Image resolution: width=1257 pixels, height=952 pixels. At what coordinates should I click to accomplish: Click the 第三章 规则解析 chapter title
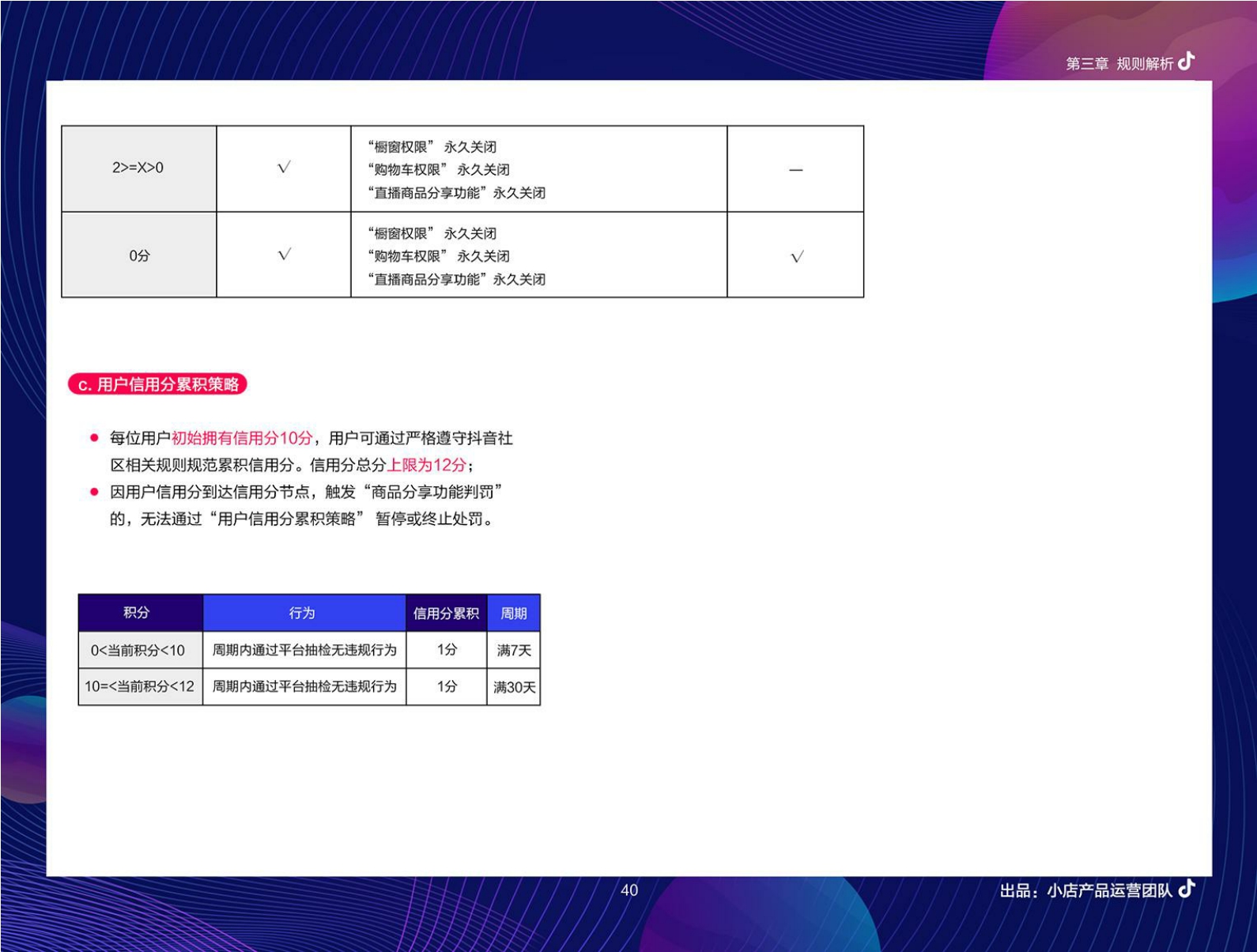coord(1119,63)
